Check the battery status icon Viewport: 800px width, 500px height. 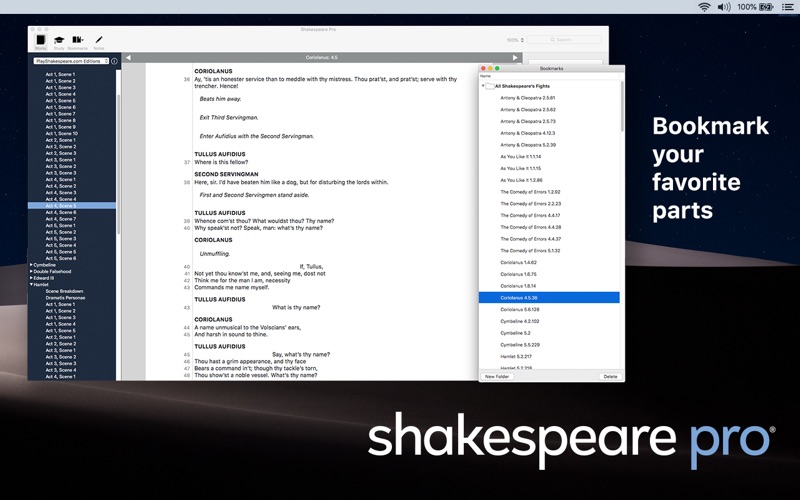(x=766, y=7)
